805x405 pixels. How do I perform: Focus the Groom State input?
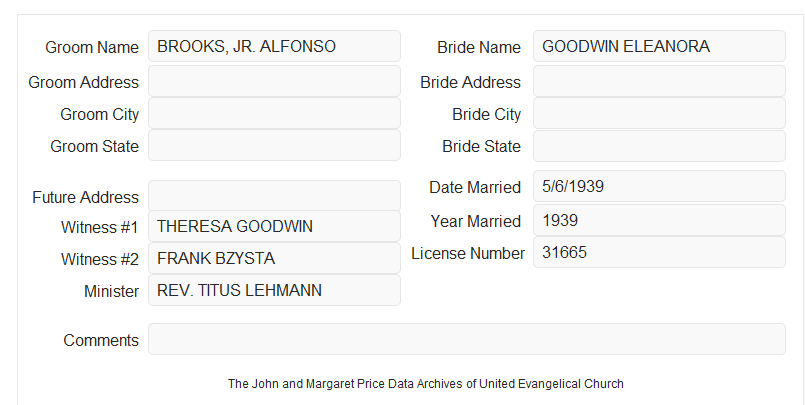tap(274, 145)
